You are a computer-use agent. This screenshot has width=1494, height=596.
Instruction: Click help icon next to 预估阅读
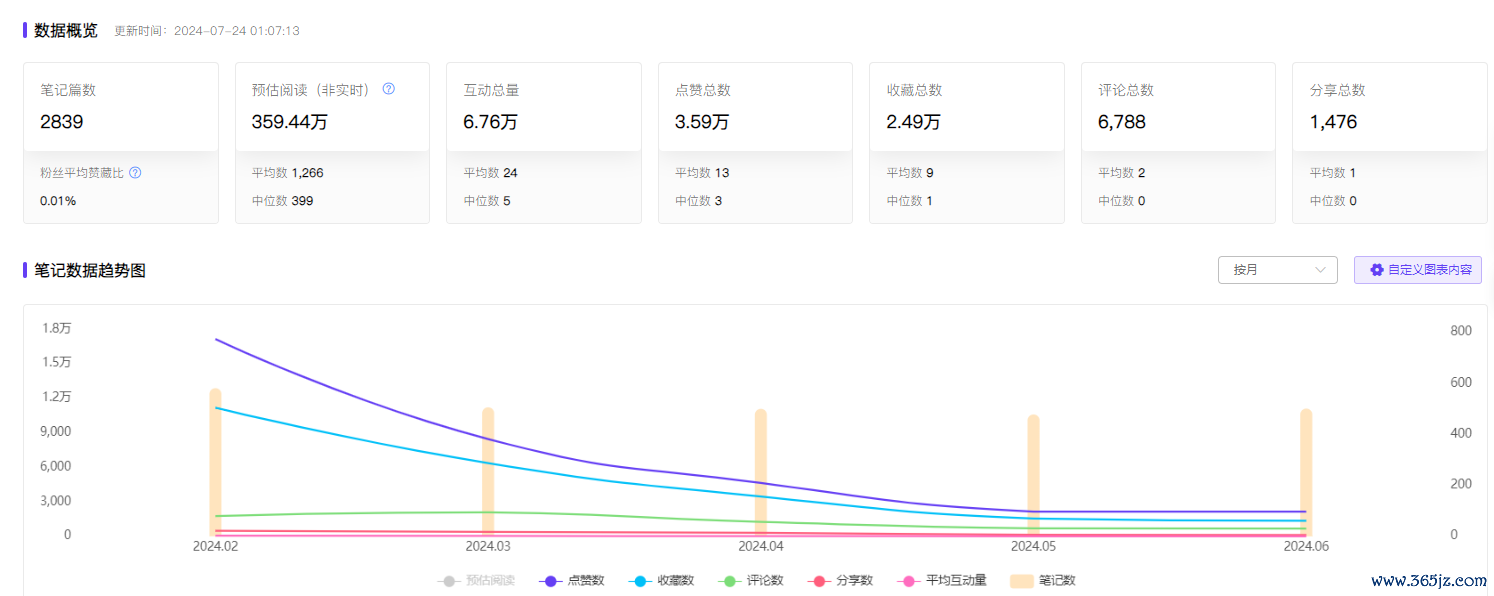click(x=389, y=89)
